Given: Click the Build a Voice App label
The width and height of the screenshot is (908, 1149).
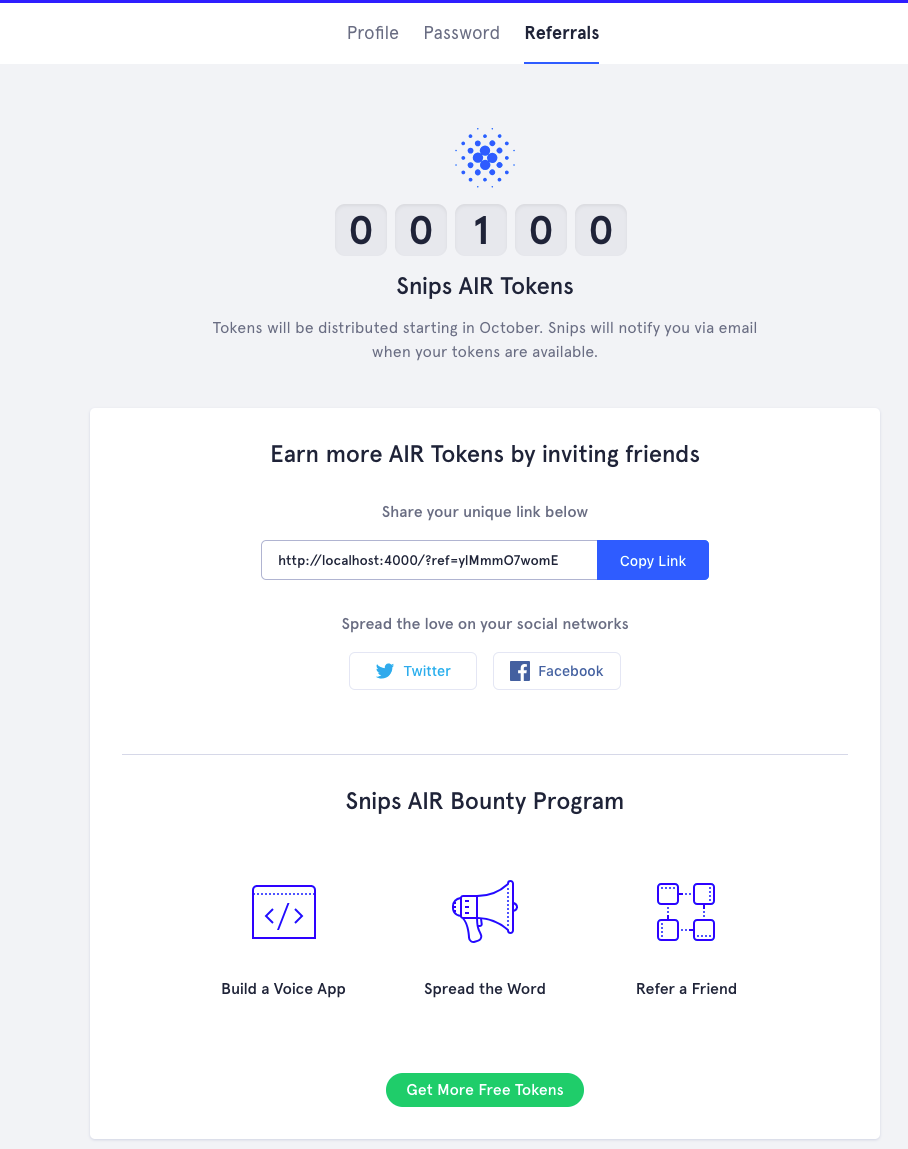Looking at the screenshot, I should [284, 989].
